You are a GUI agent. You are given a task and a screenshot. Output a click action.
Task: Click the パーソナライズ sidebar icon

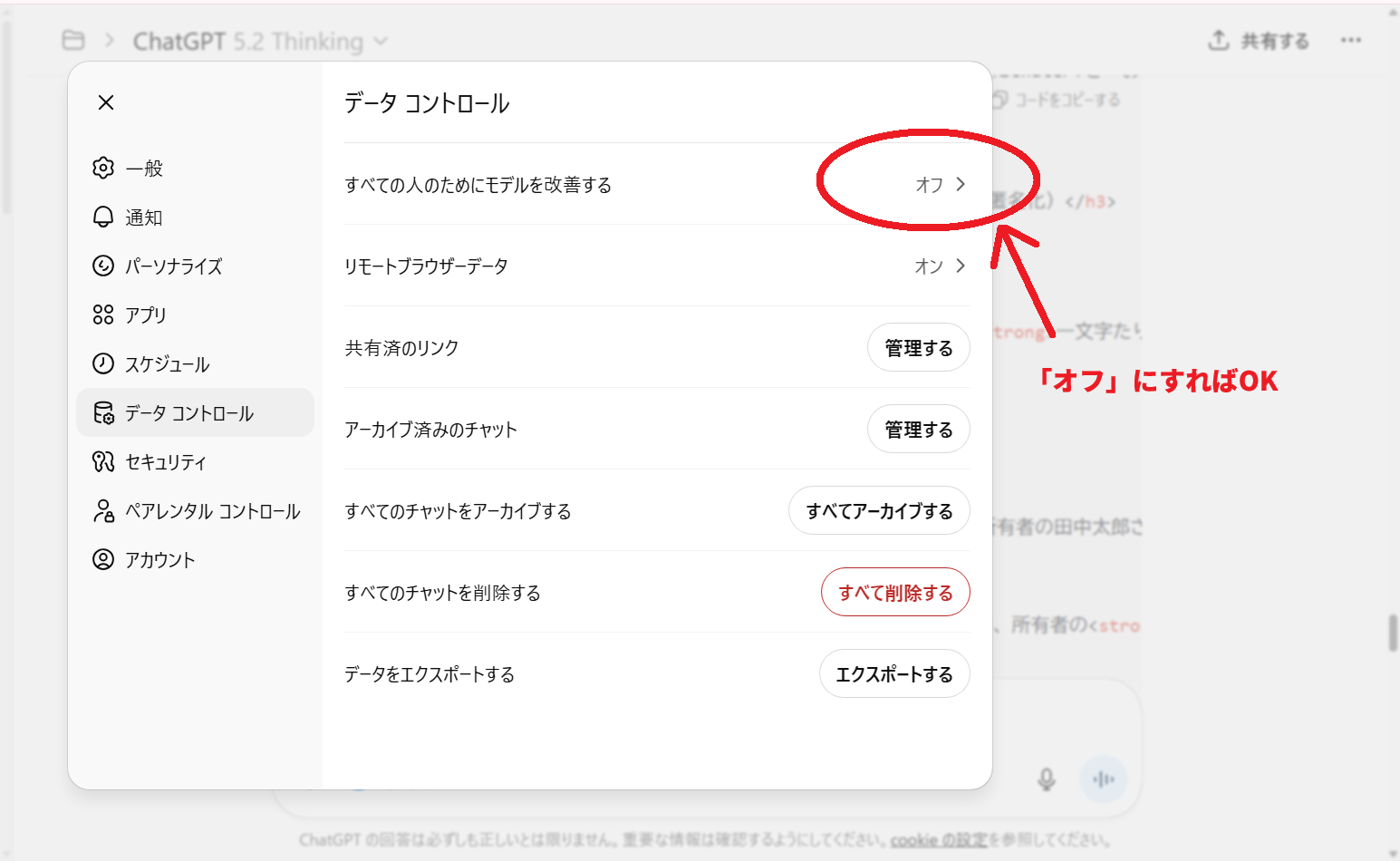coord(103,266)
